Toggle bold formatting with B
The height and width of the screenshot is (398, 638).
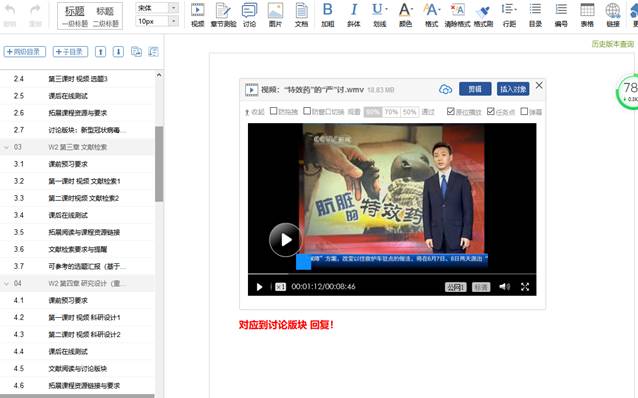tap(328, 15)
